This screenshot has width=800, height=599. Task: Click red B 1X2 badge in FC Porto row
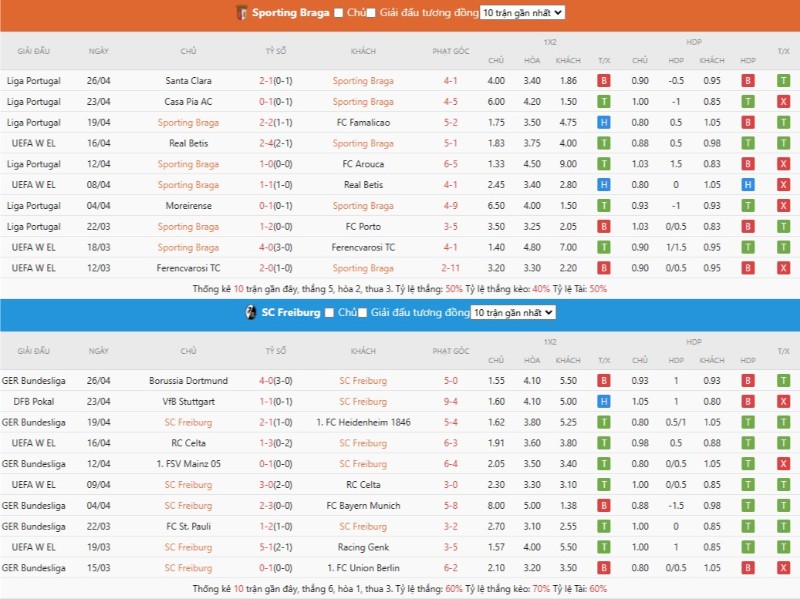604,227
